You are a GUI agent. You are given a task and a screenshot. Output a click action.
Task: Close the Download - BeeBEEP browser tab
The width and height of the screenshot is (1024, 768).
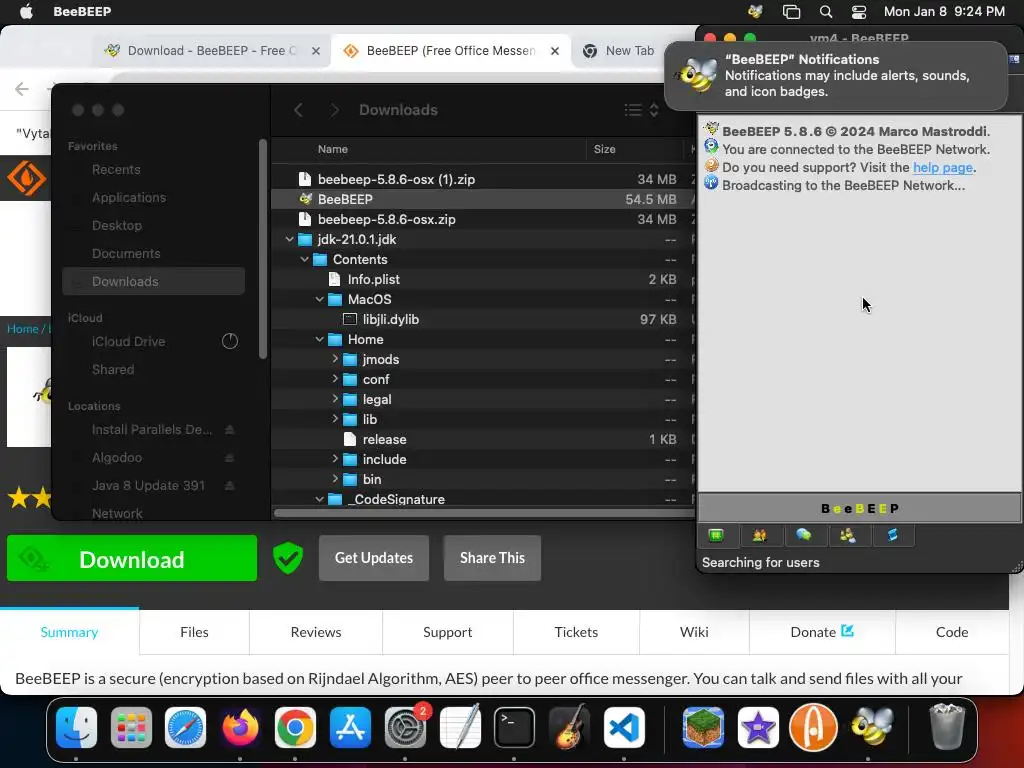(x=315, y=51)
